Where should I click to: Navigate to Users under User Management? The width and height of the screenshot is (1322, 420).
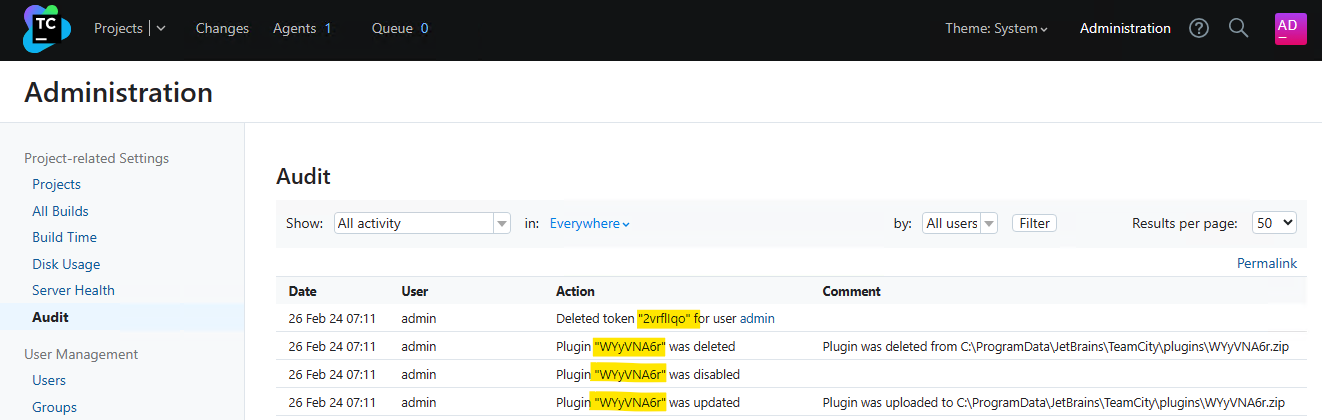coord(49,380)
